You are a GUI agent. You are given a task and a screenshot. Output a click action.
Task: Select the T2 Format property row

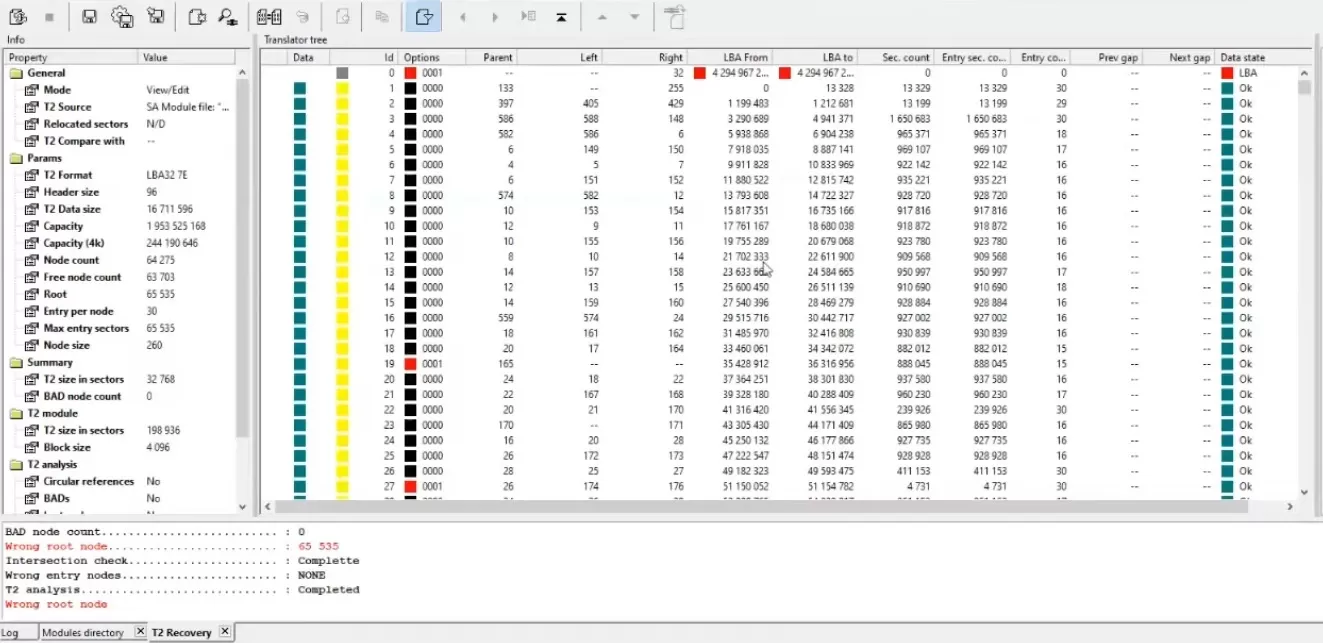click(121, 175)
